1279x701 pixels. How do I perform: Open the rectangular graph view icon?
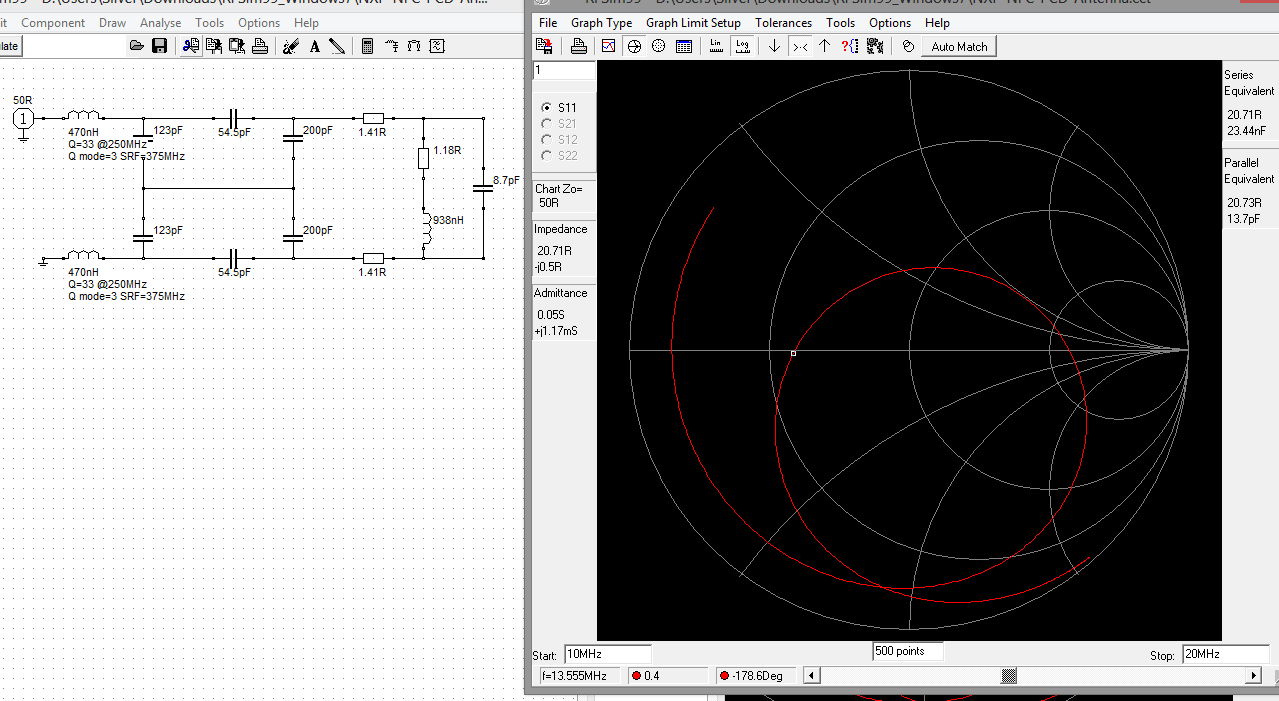[x=608, y=46]
